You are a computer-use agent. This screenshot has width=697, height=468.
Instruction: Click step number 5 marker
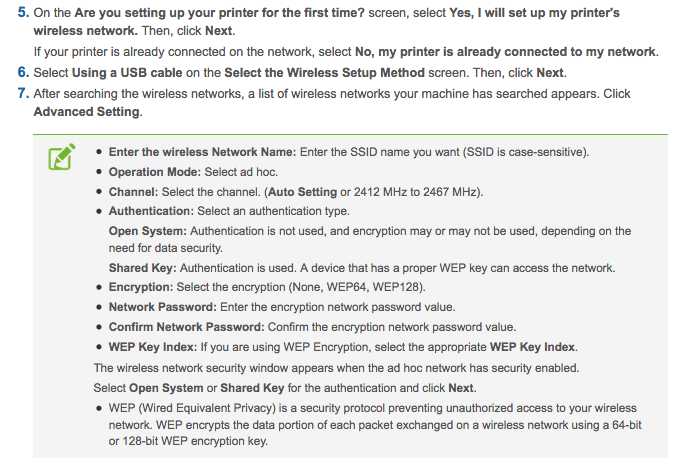click(23, 12)
